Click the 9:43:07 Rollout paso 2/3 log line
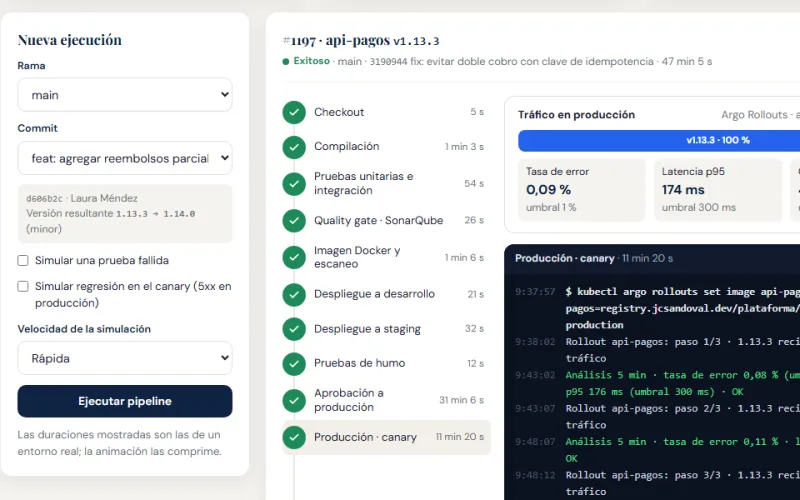 (657, 416)
